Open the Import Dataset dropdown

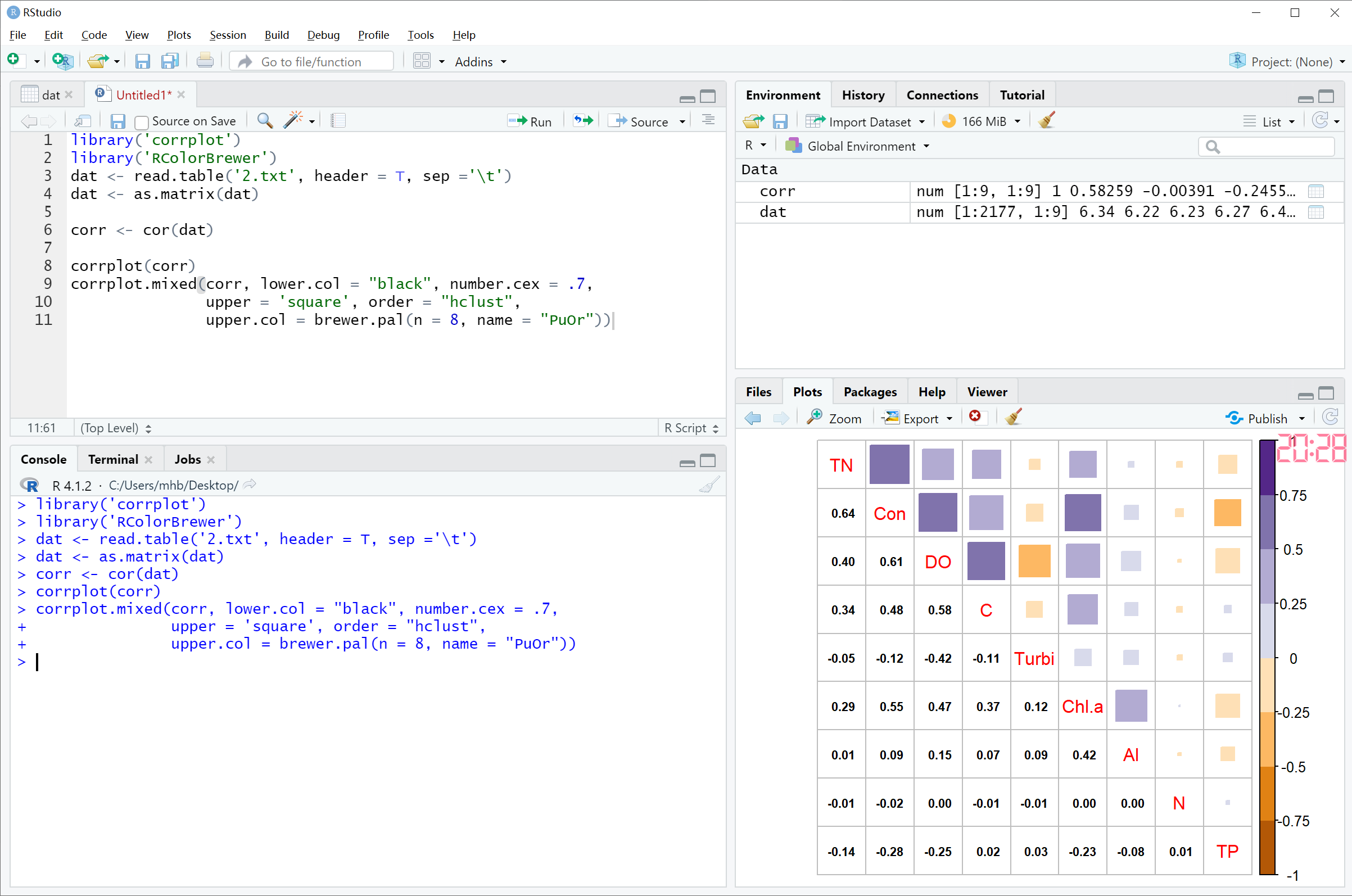[x=869, y=122]
